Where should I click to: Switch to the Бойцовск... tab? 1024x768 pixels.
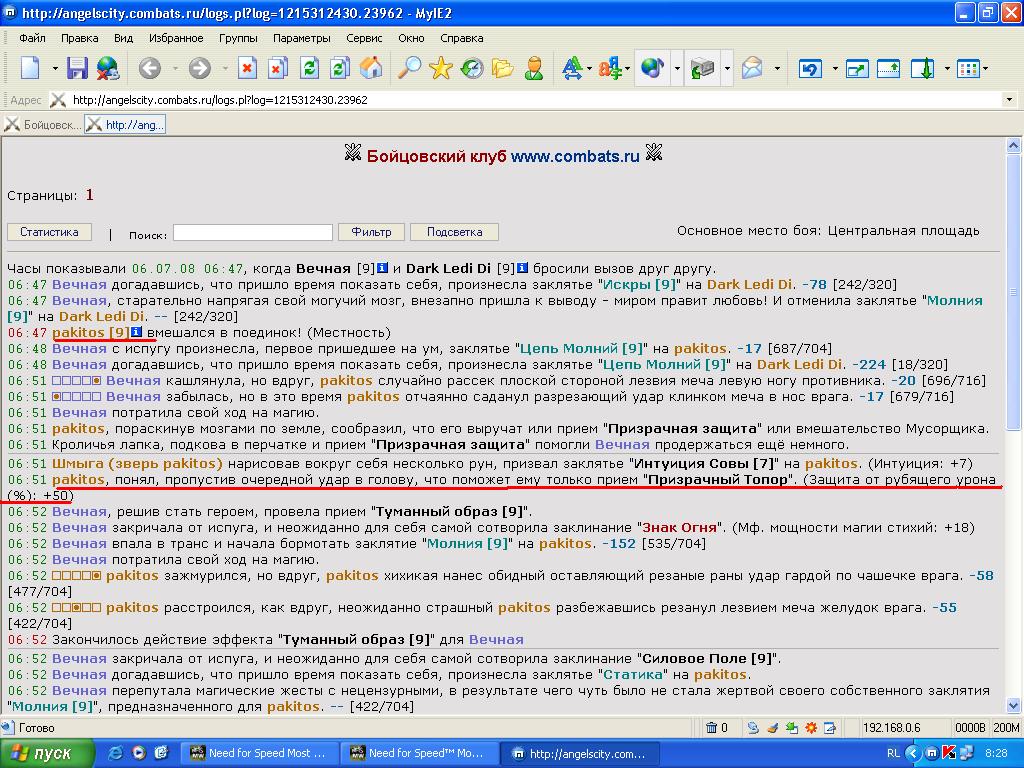pyautogui.click(x=43, y=125)
